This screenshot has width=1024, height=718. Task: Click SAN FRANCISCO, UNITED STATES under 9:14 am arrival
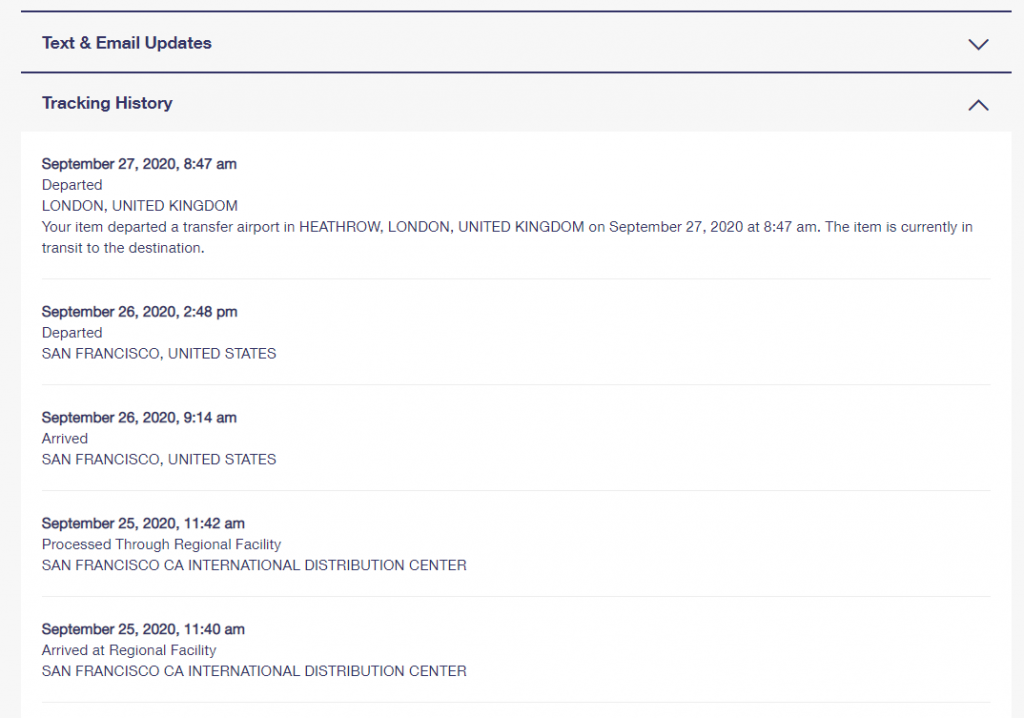(159, 459)
